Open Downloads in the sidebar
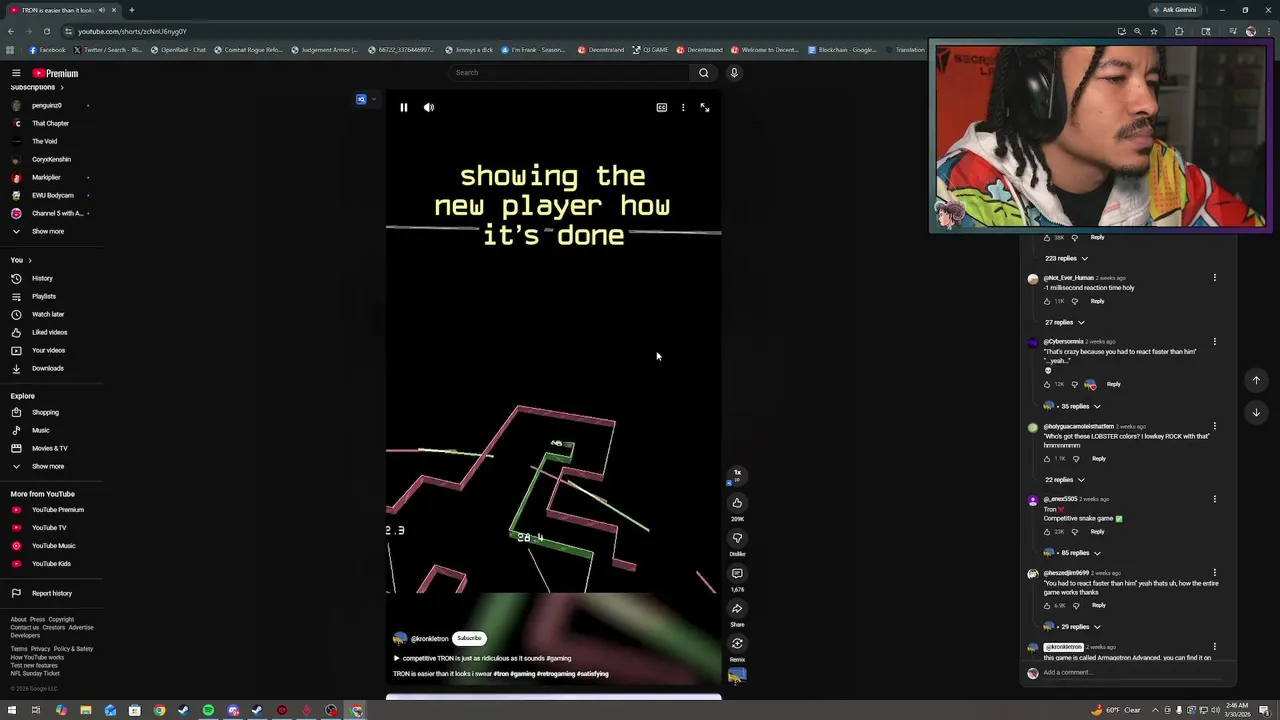1280x720 pixels. [x=48, y=368]
